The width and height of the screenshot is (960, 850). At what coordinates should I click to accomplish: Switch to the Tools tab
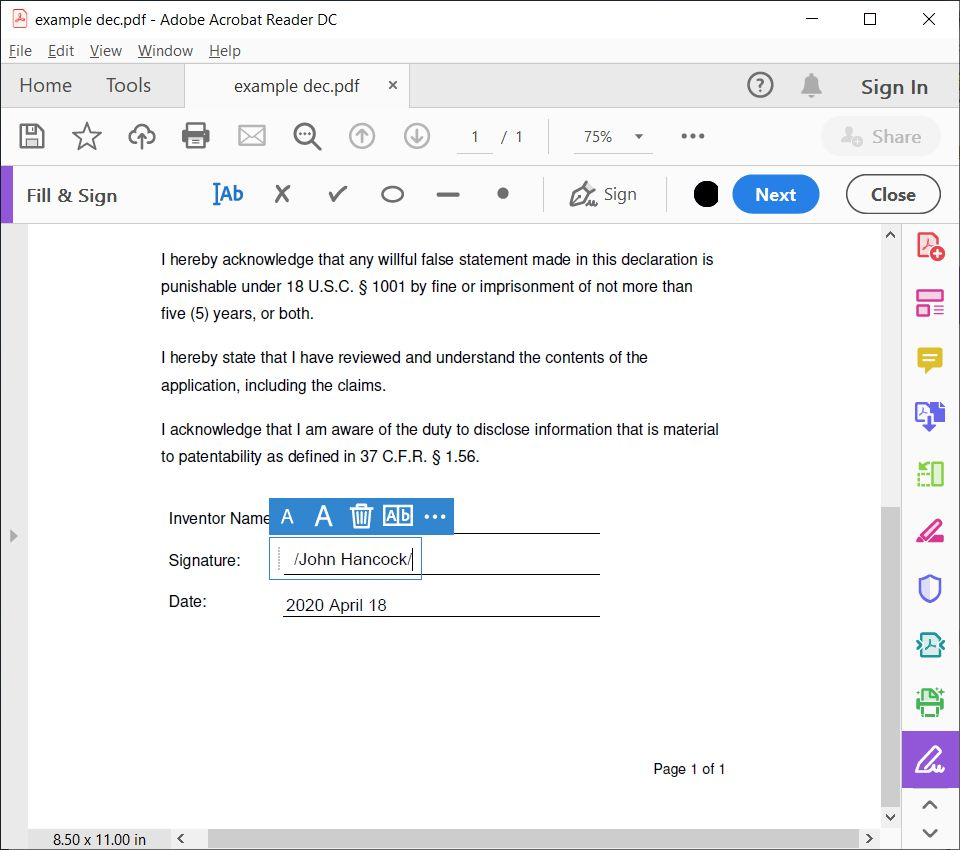coord(128,85)
